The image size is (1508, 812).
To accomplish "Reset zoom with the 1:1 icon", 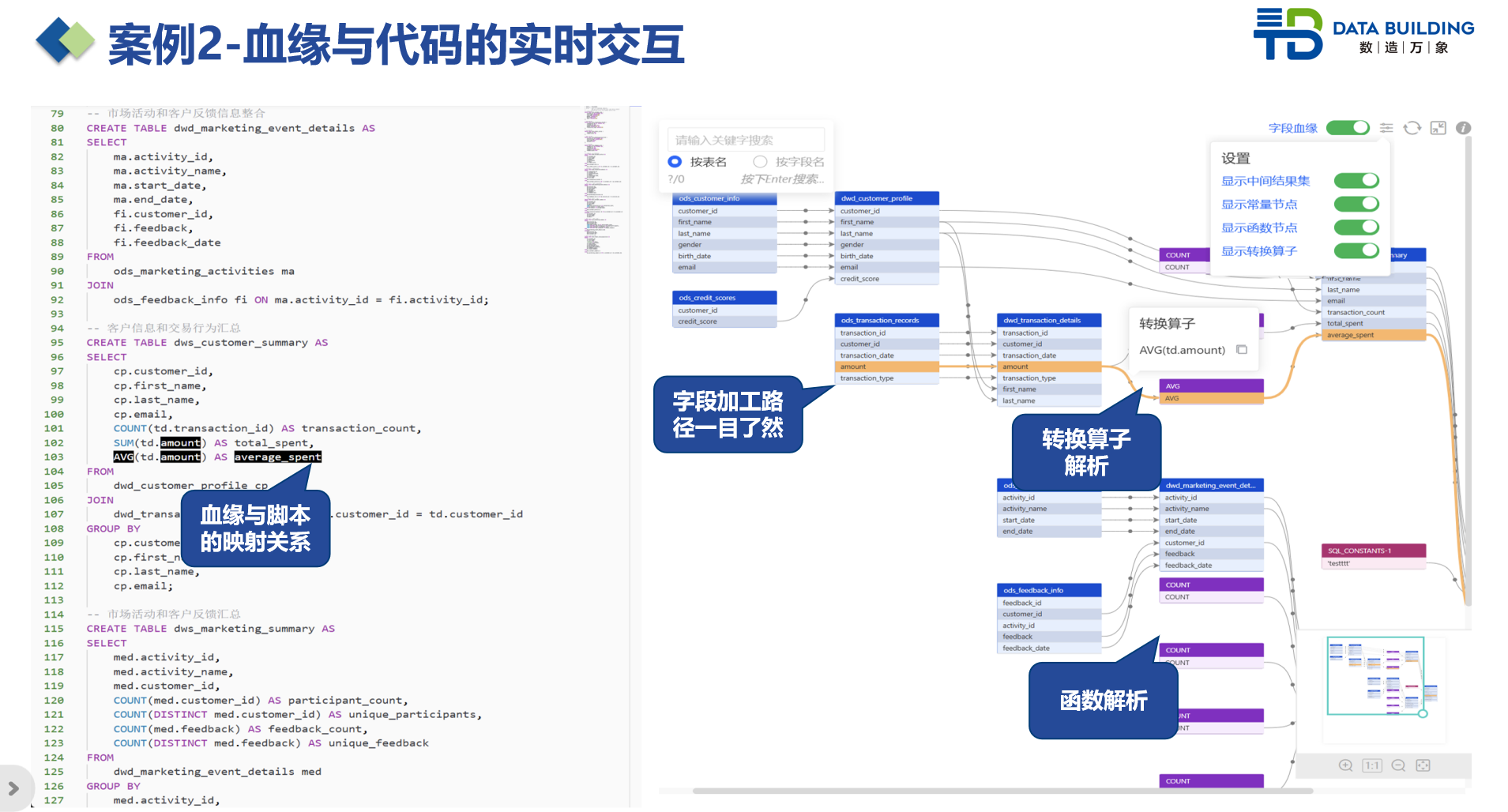I will point(1372,765).
